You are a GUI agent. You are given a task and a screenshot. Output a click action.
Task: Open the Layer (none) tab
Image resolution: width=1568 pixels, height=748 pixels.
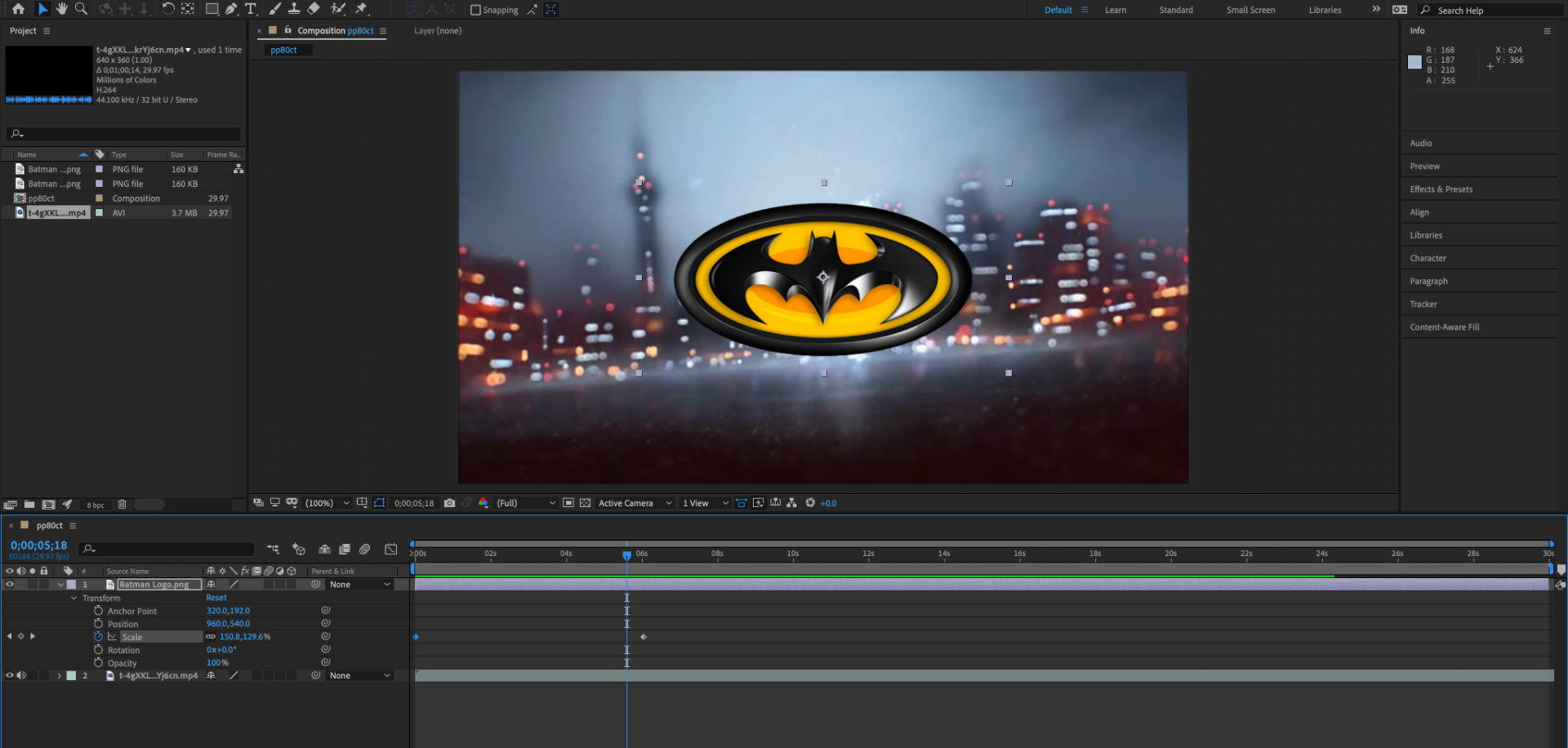coord(438,31)
